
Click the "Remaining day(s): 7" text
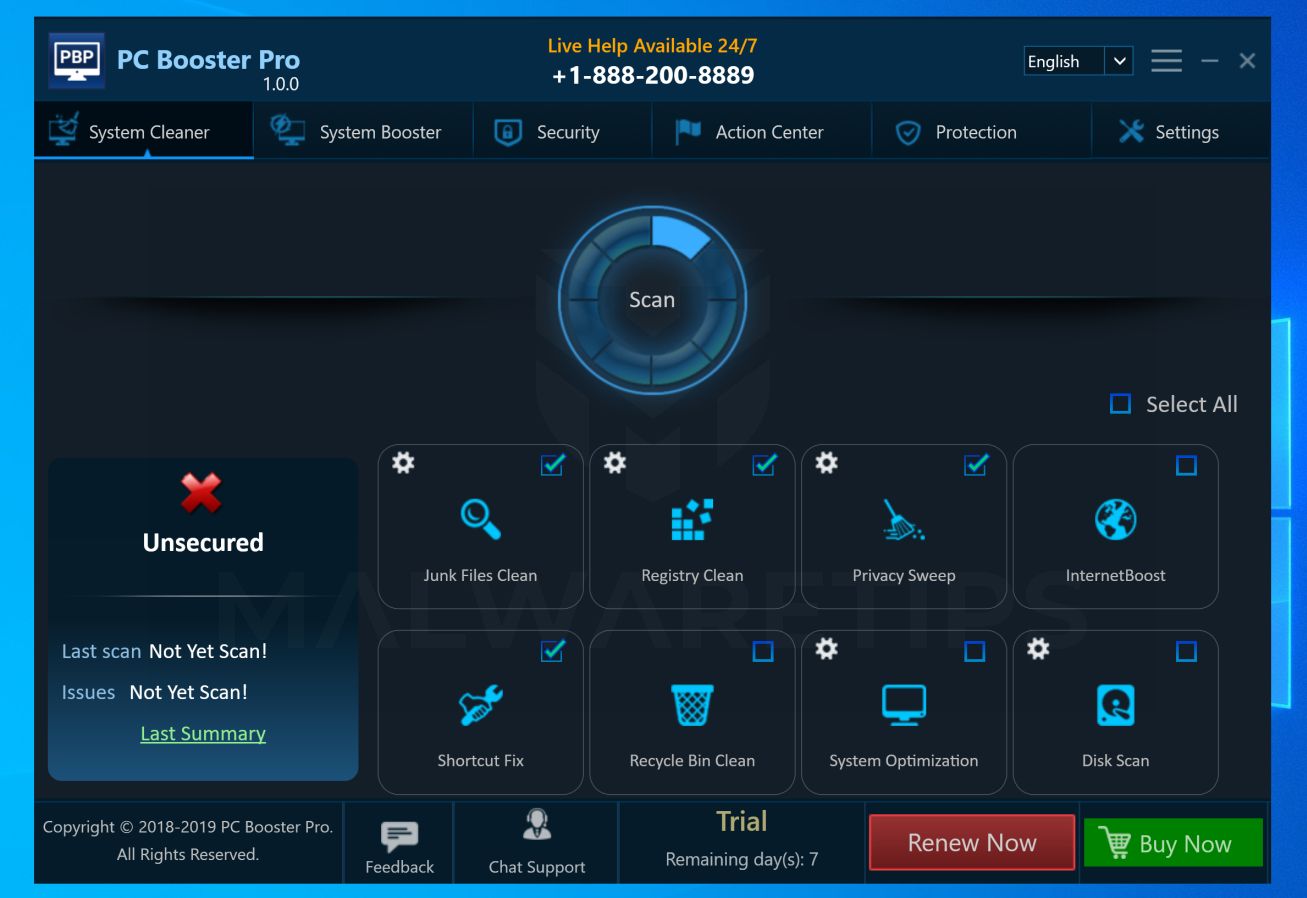742,859
